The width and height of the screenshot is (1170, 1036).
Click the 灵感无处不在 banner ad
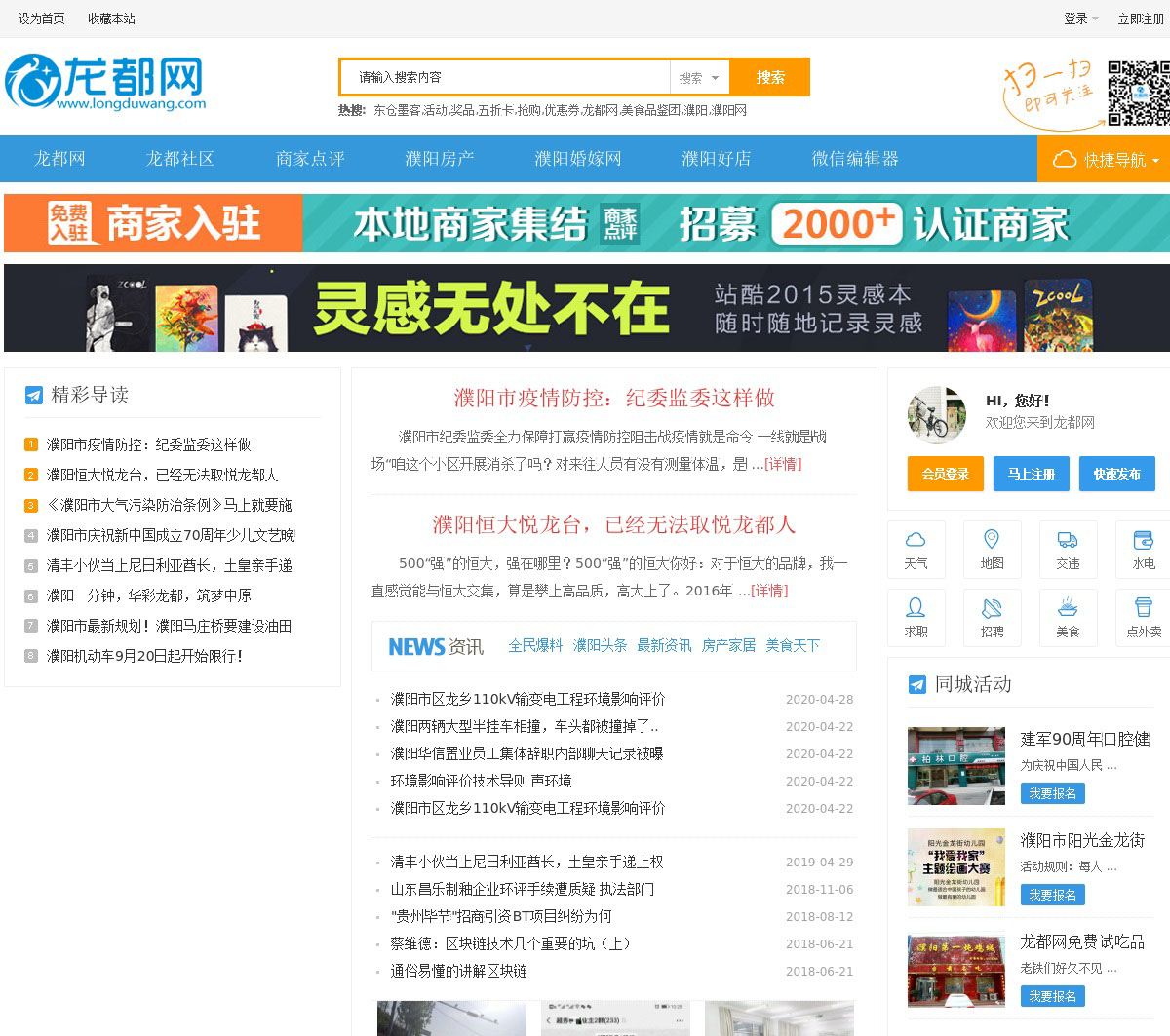coord(587,308)
